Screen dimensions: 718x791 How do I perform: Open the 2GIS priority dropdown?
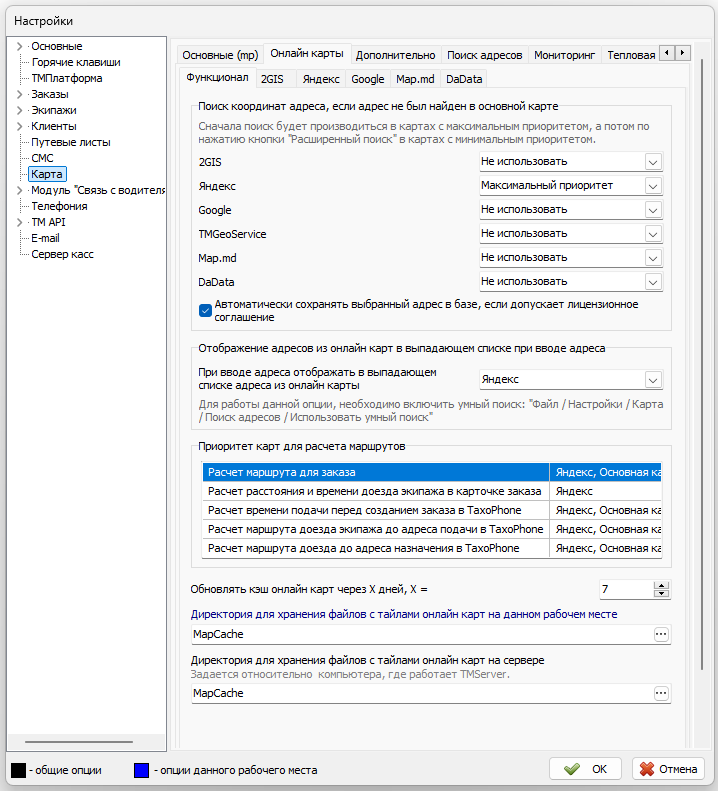[x=653, y=162]
